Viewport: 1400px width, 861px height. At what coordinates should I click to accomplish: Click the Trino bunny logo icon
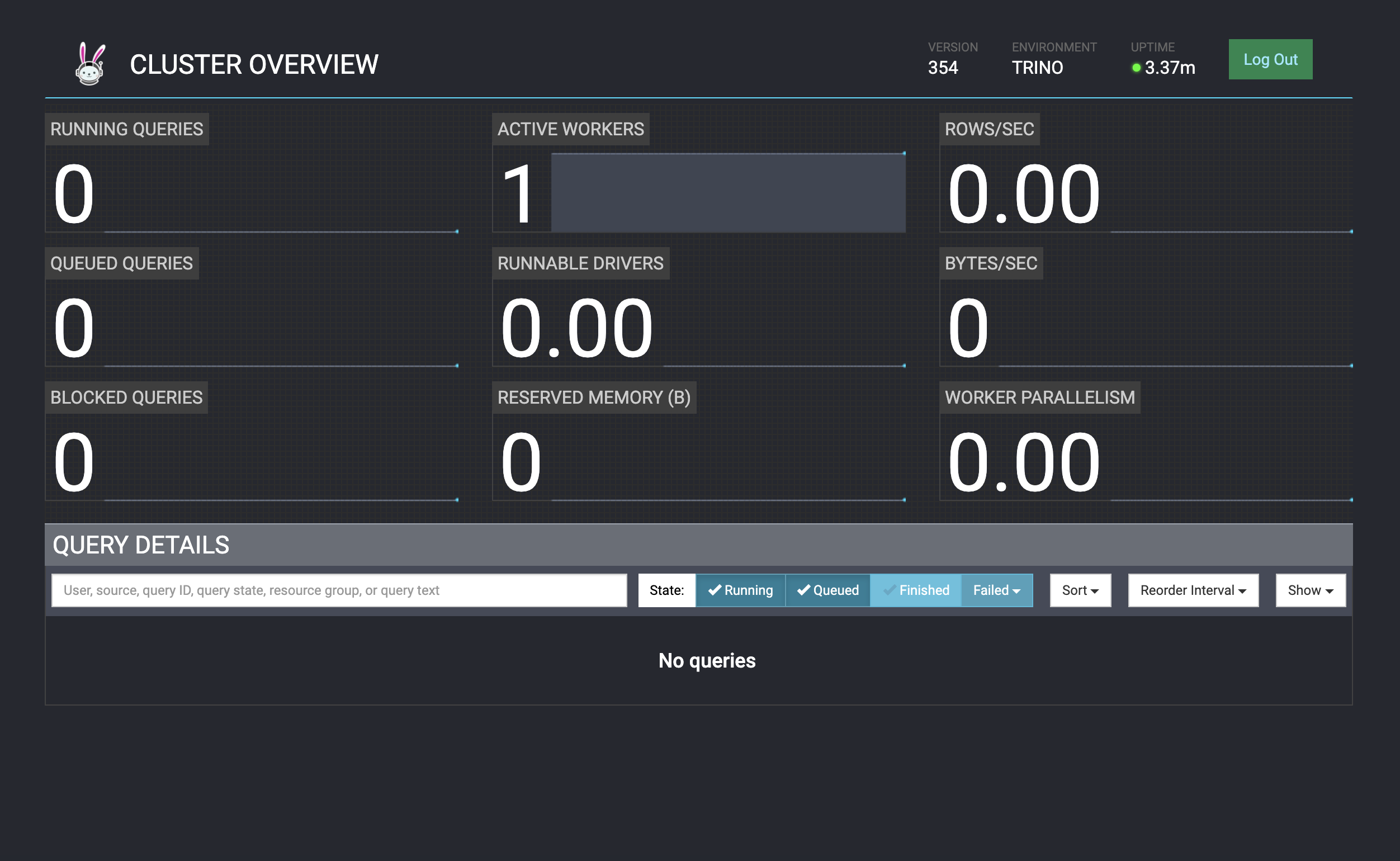[88, 64]
